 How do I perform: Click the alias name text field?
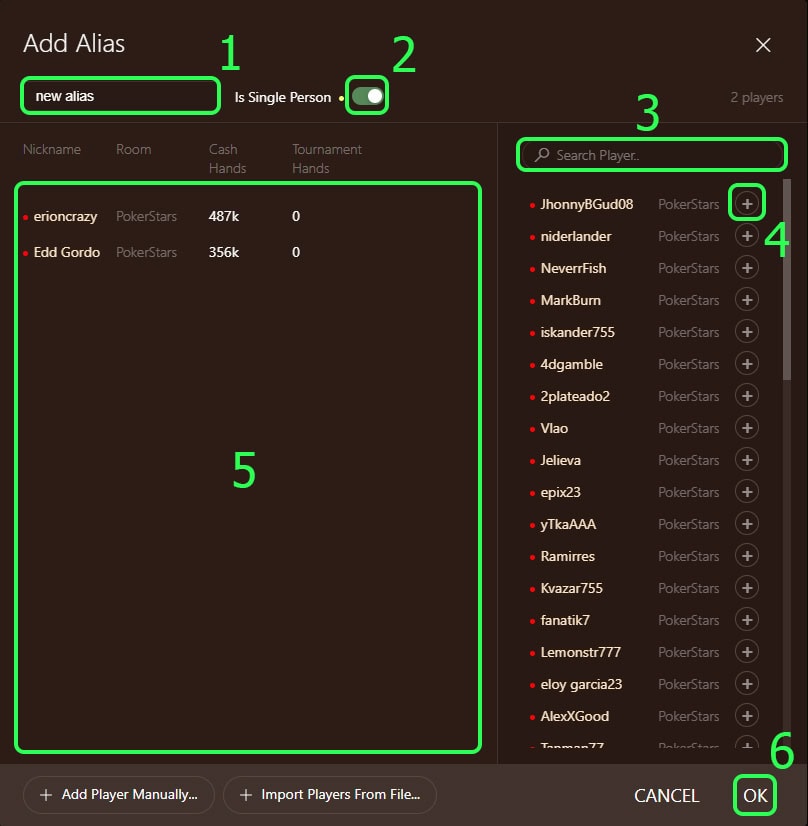tap(120, 96)
